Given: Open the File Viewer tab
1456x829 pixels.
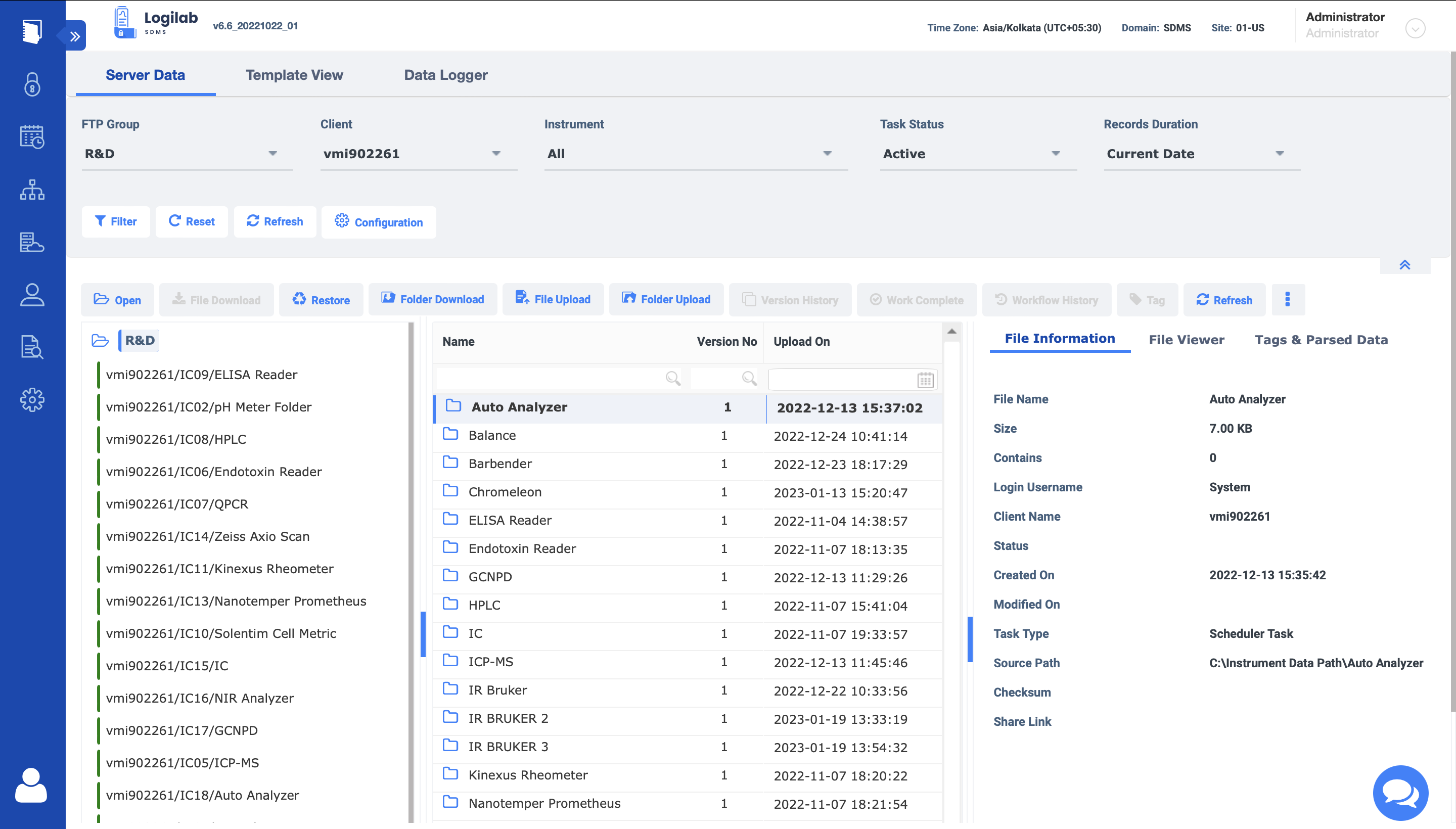Looking at the screenshot, I should click(x=1186, y=340).
